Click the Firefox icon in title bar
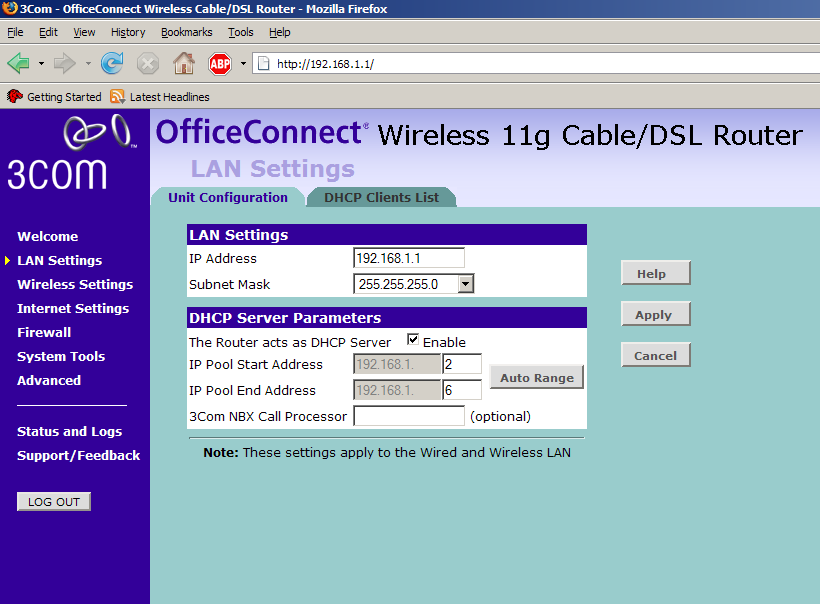This screenshot has width=820, height=604. coord(9,8)
